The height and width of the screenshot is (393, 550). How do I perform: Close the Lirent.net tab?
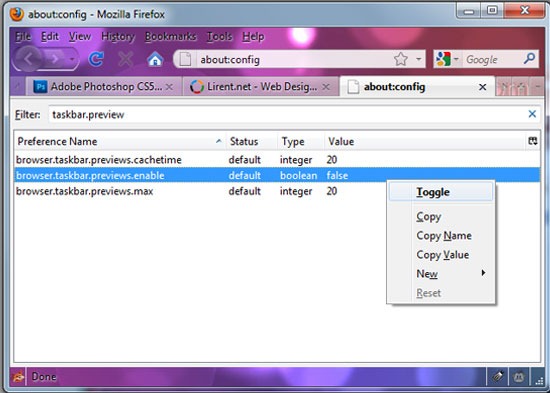326,87
